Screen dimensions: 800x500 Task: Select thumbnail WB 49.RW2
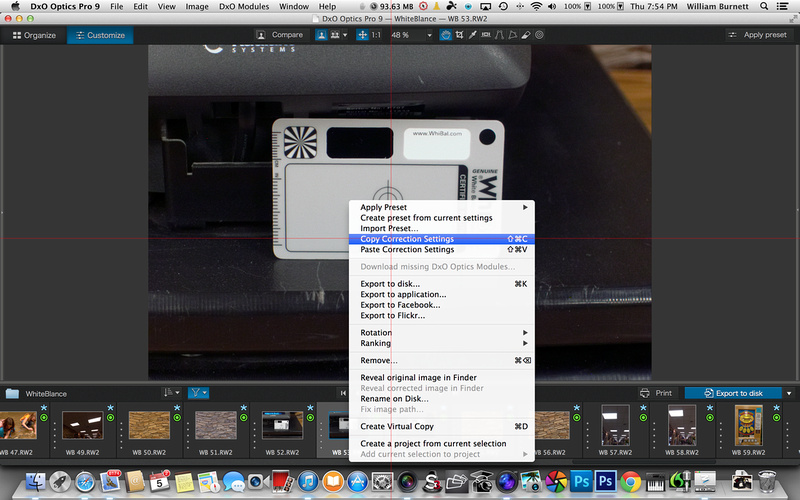coord(82,425)
